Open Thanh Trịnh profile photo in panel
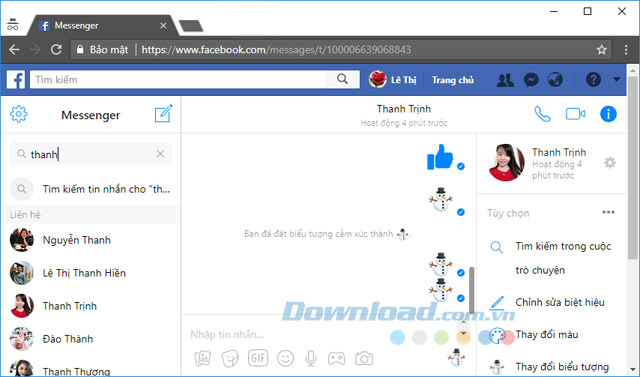The height and width of the screenshot is (377, 640). click(x=506, y=162)
